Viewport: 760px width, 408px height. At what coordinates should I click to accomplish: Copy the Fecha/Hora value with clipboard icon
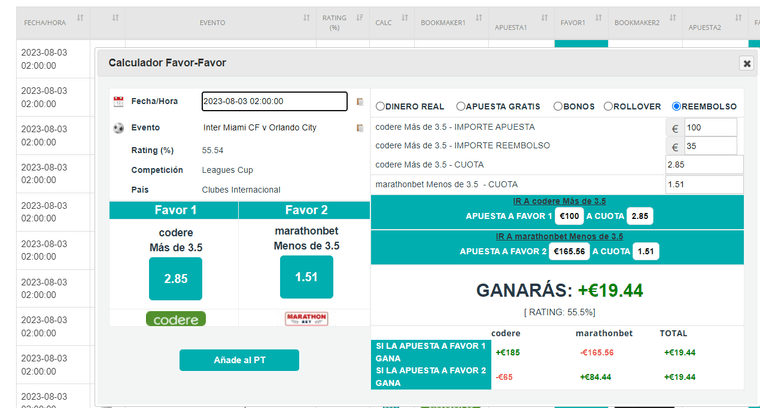point(360,102)
